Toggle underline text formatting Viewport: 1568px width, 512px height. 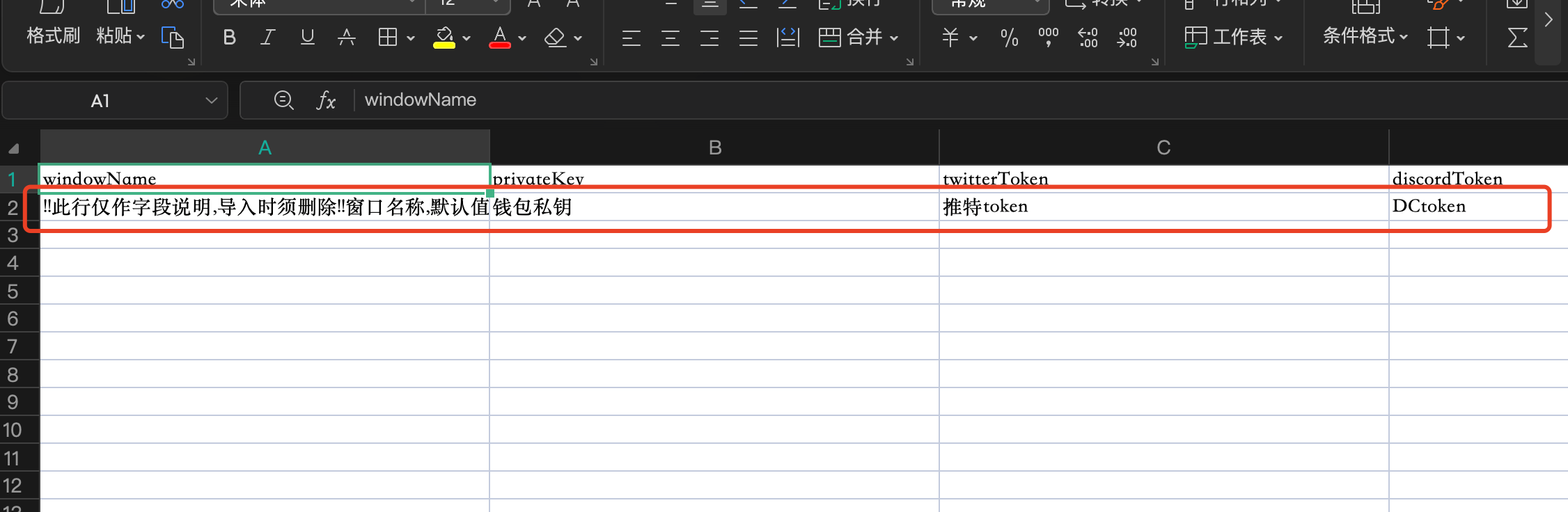307,38
